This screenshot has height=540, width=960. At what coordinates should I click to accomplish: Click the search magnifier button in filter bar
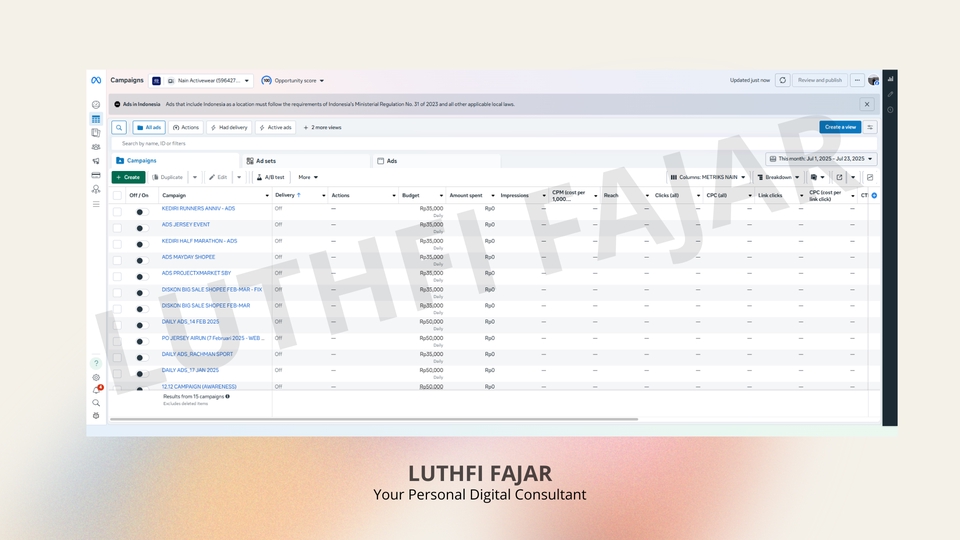pos(119,127)
